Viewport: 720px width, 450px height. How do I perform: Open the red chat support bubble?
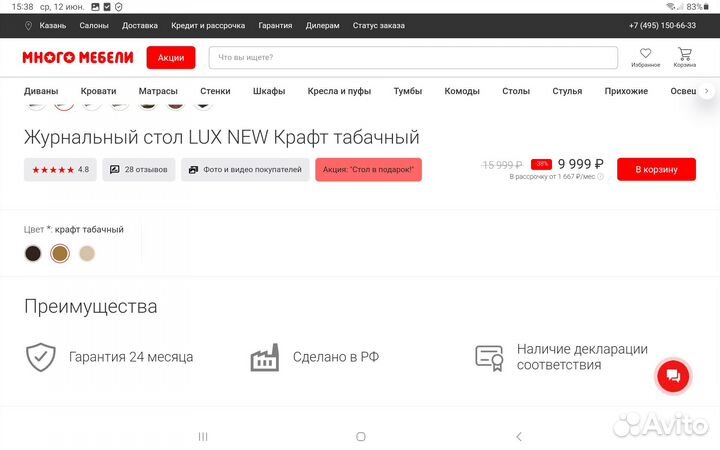click(x=673, y=376)
